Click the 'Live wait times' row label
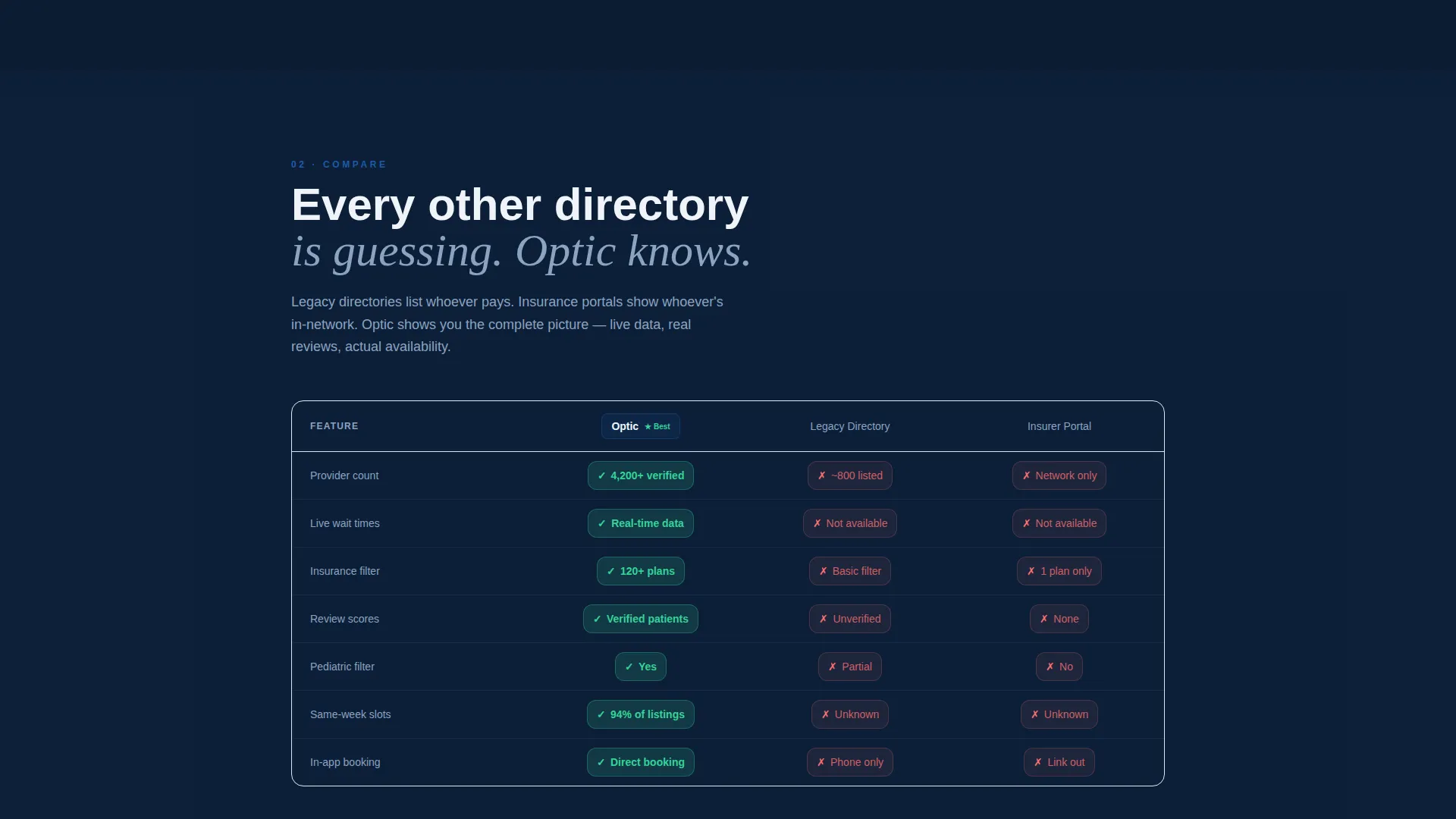The image size is (1456, 819). pos(344,523)
